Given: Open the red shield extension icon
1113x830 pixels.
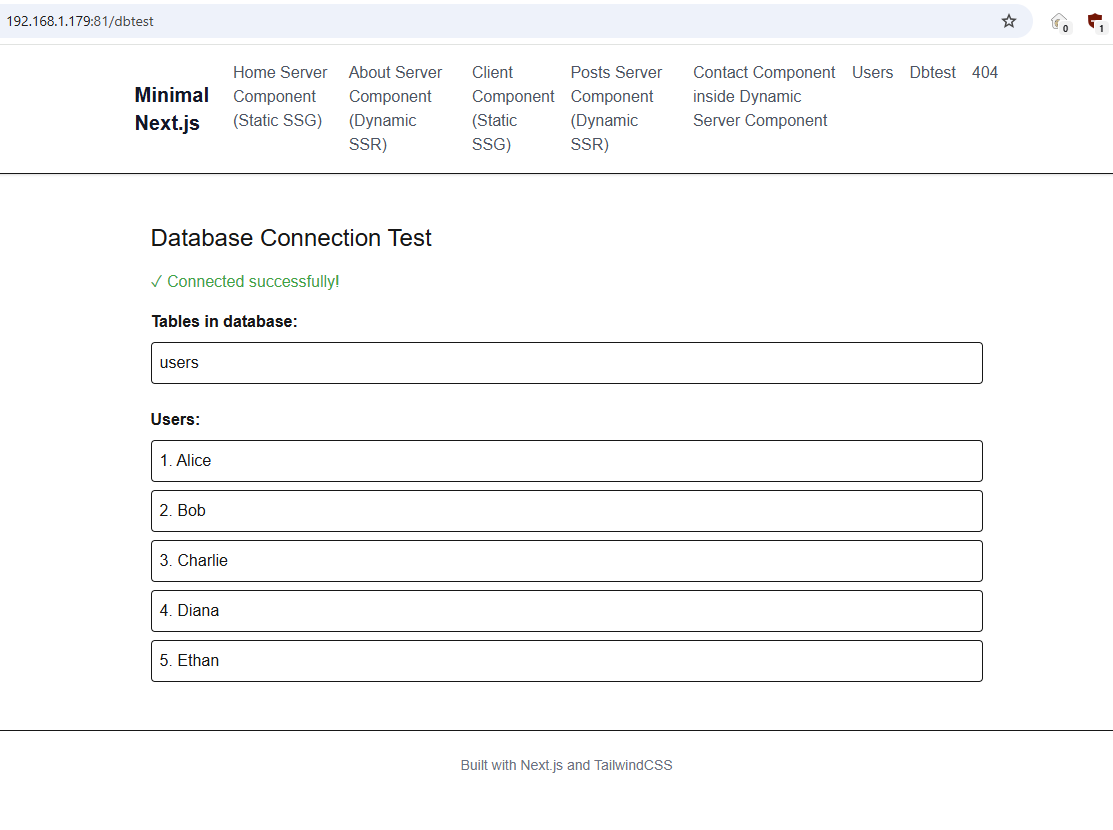Looking at the screenshot, I should tap(1095, 21).
